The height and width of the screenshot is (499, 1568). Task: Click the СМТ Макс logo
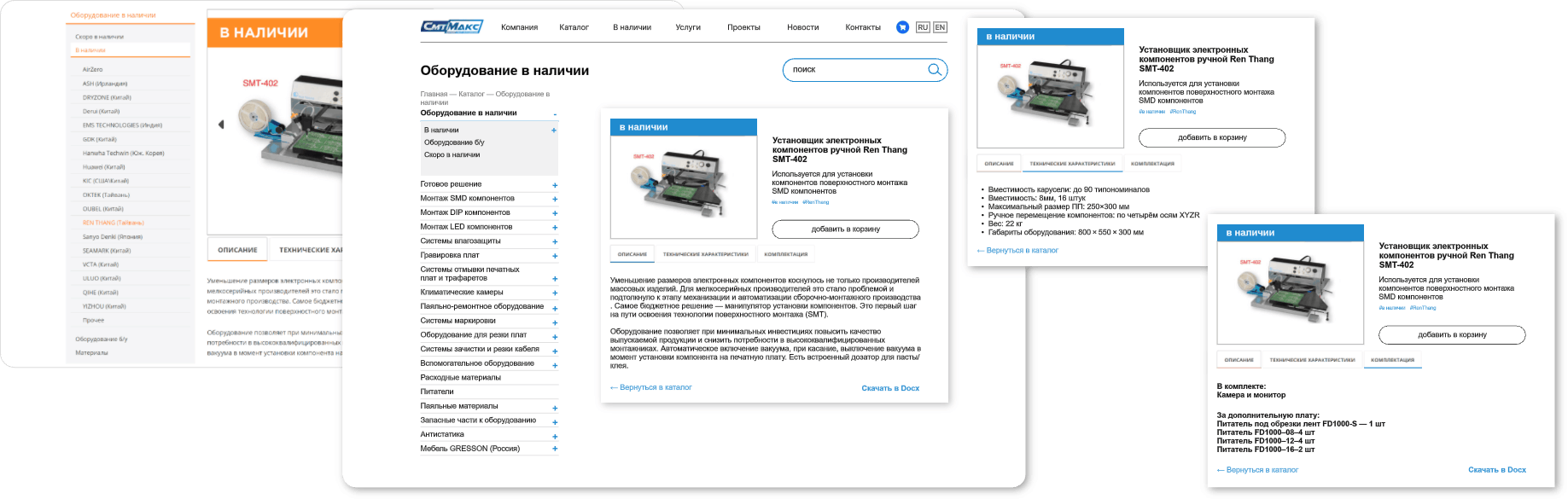(x=452, y=27)
